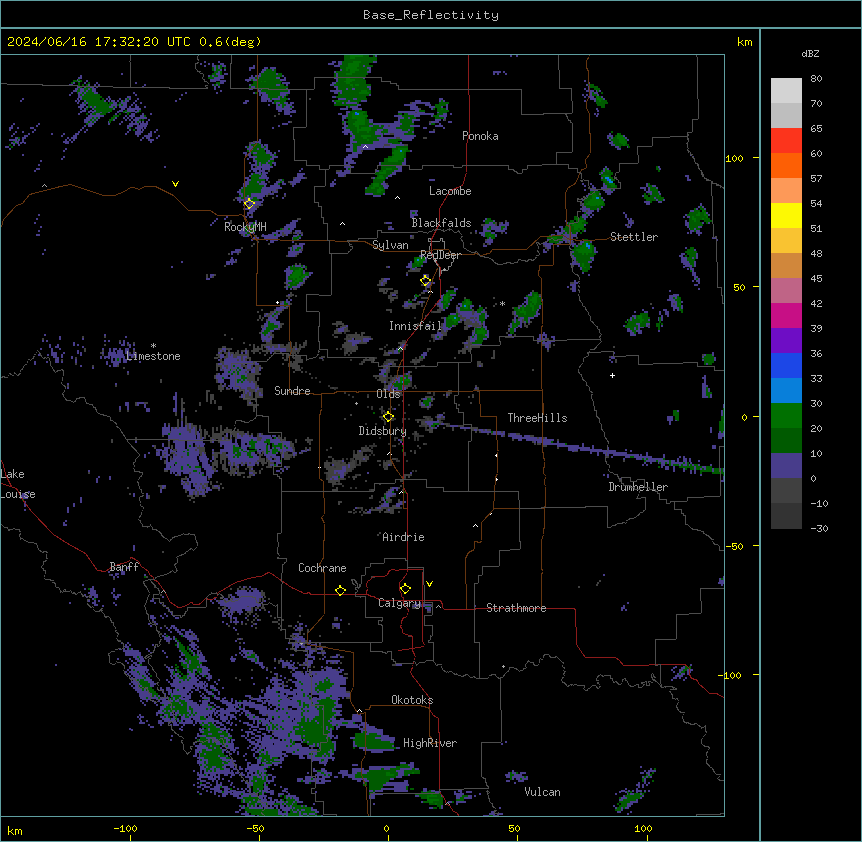The height and width of the screenshot is (842, 862).
Task: Click the Blackfalds city label
Action: 441,223
